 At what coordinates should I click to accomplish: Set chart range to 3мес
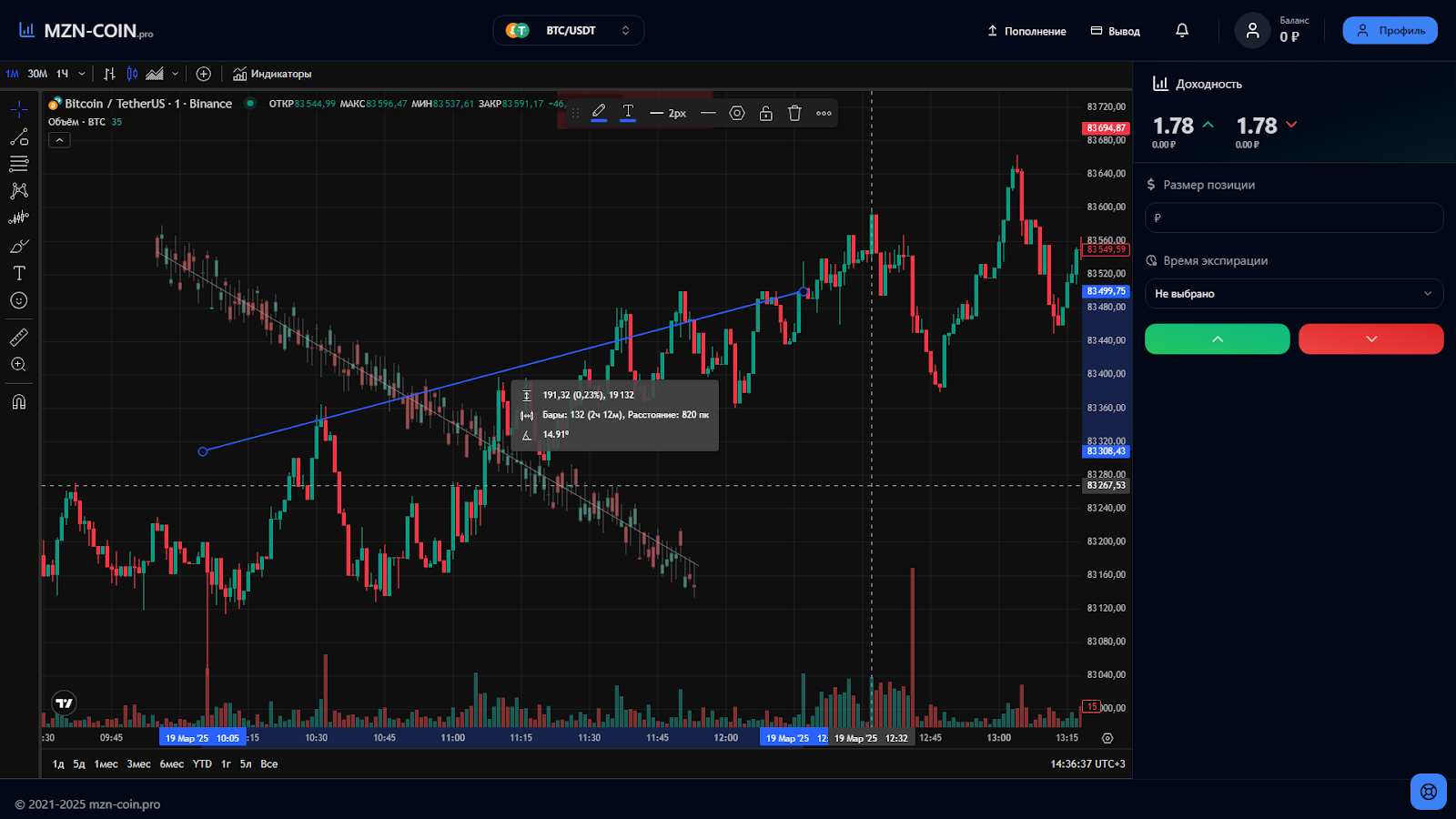(139, 764)
